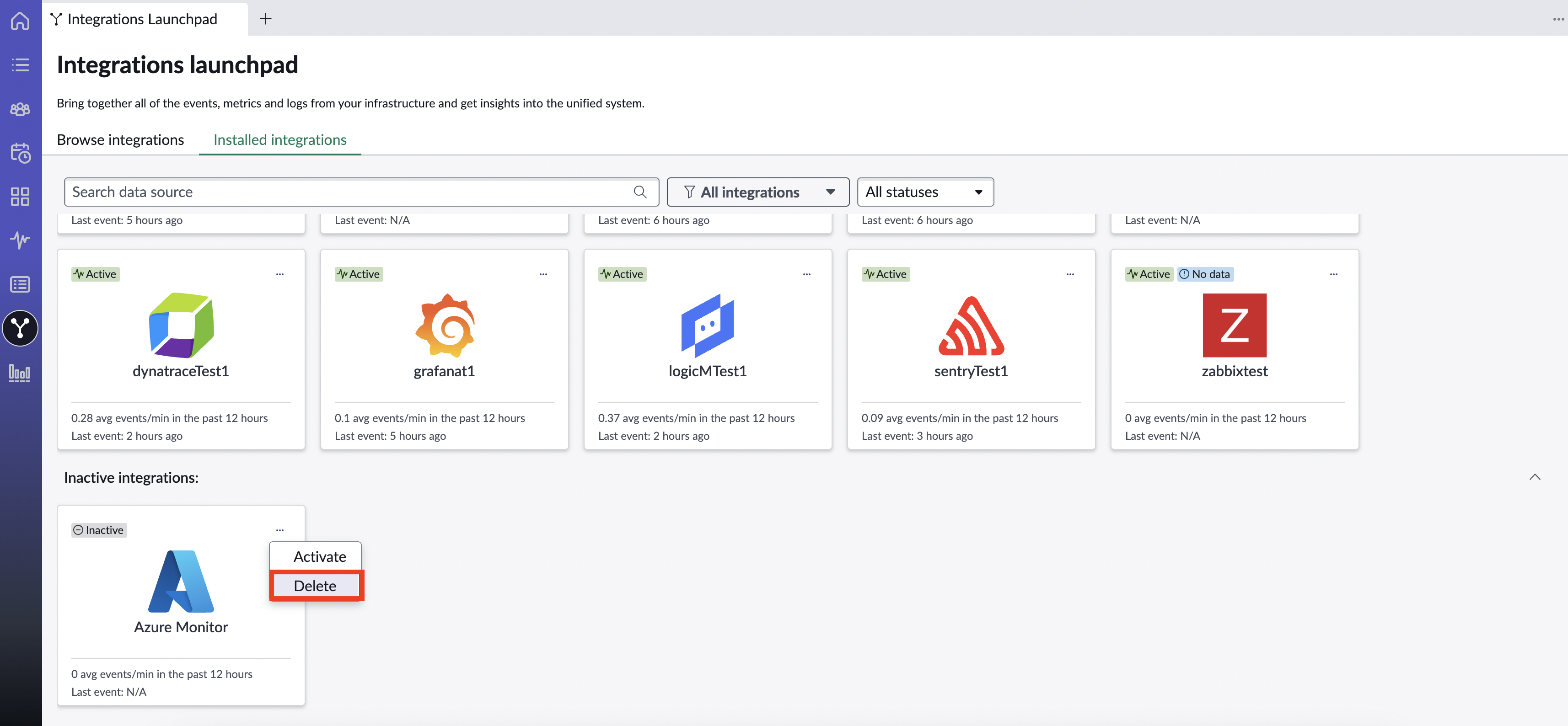Screen dimensions: 1568x726
Task: Open dynatraceTest1 card options menu
Action: click(280, 274)
